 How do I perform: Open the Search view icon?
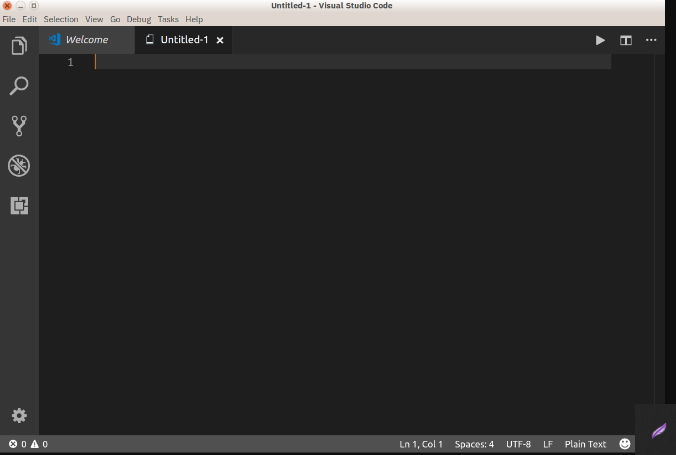coord(19,85)
